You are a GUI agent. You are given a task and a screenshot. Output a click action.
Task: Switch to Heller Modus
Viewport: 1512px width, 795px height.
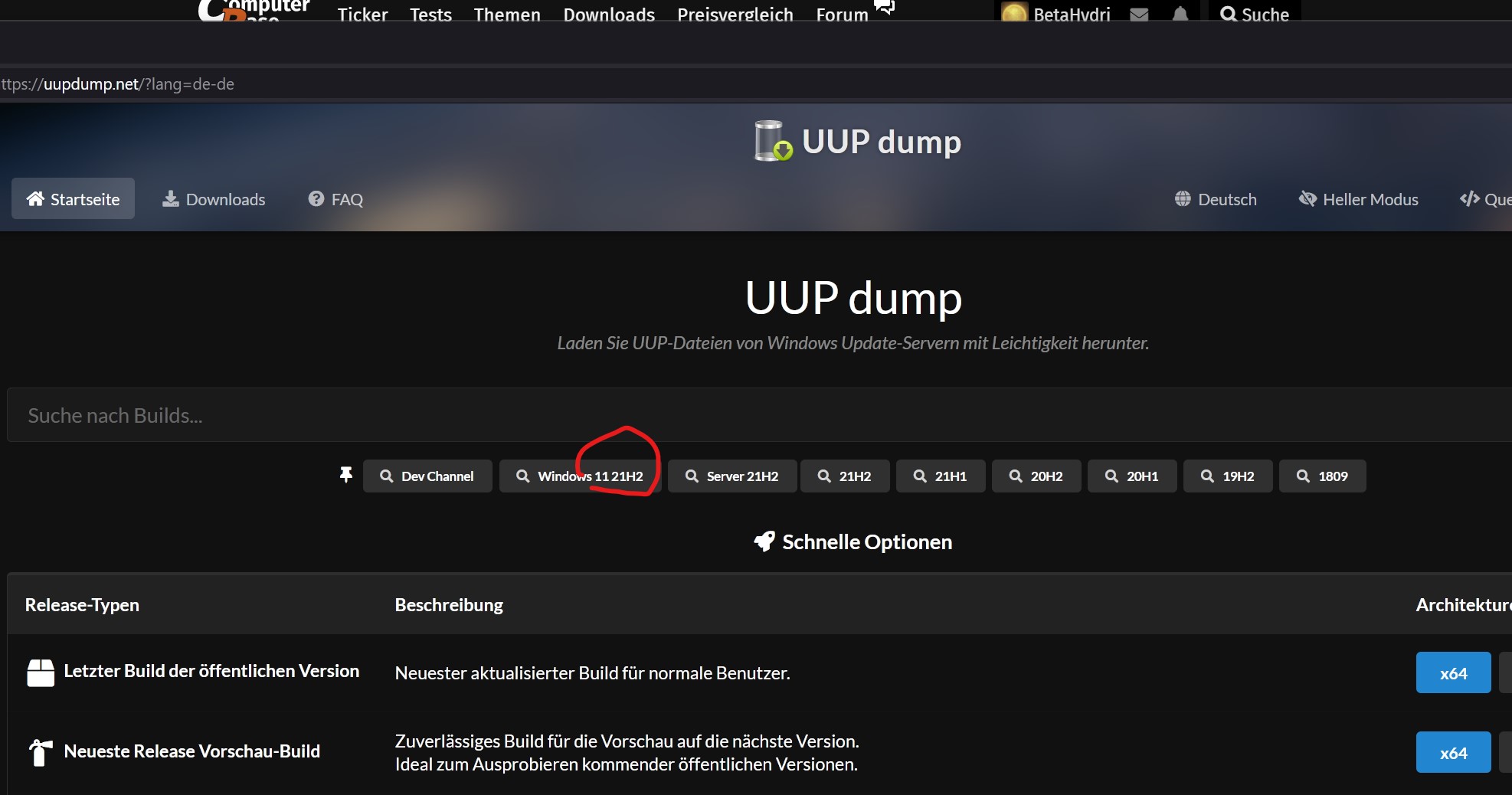tap(1359, 199)
